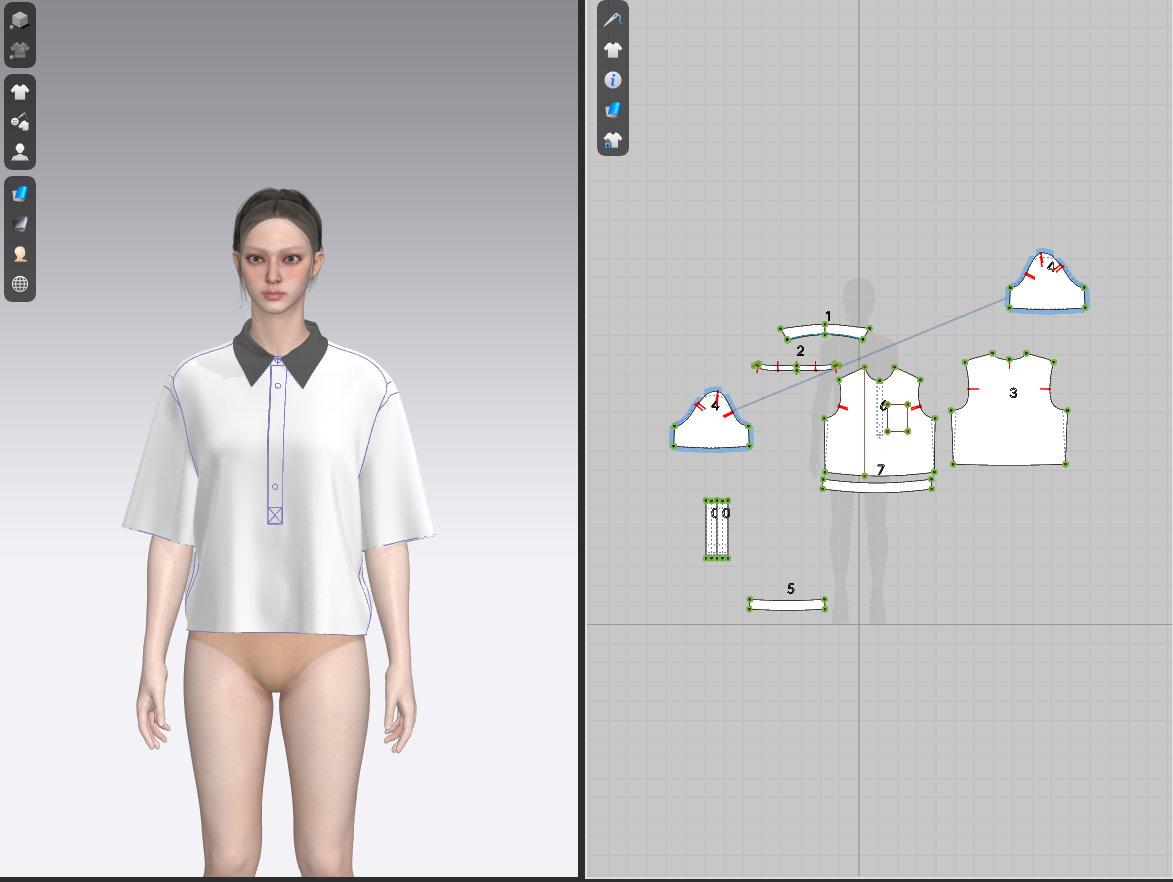Select horizontal strip pattern piece labeled 5
Screen dimensions: 1173x882
point(787,604)
